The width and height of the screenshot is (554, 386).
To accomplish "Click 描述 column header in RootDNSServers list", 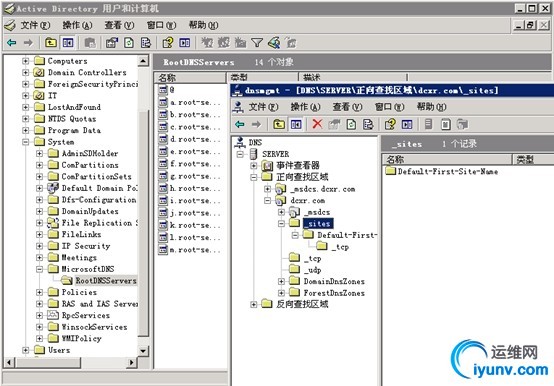I will coord(353,77).
